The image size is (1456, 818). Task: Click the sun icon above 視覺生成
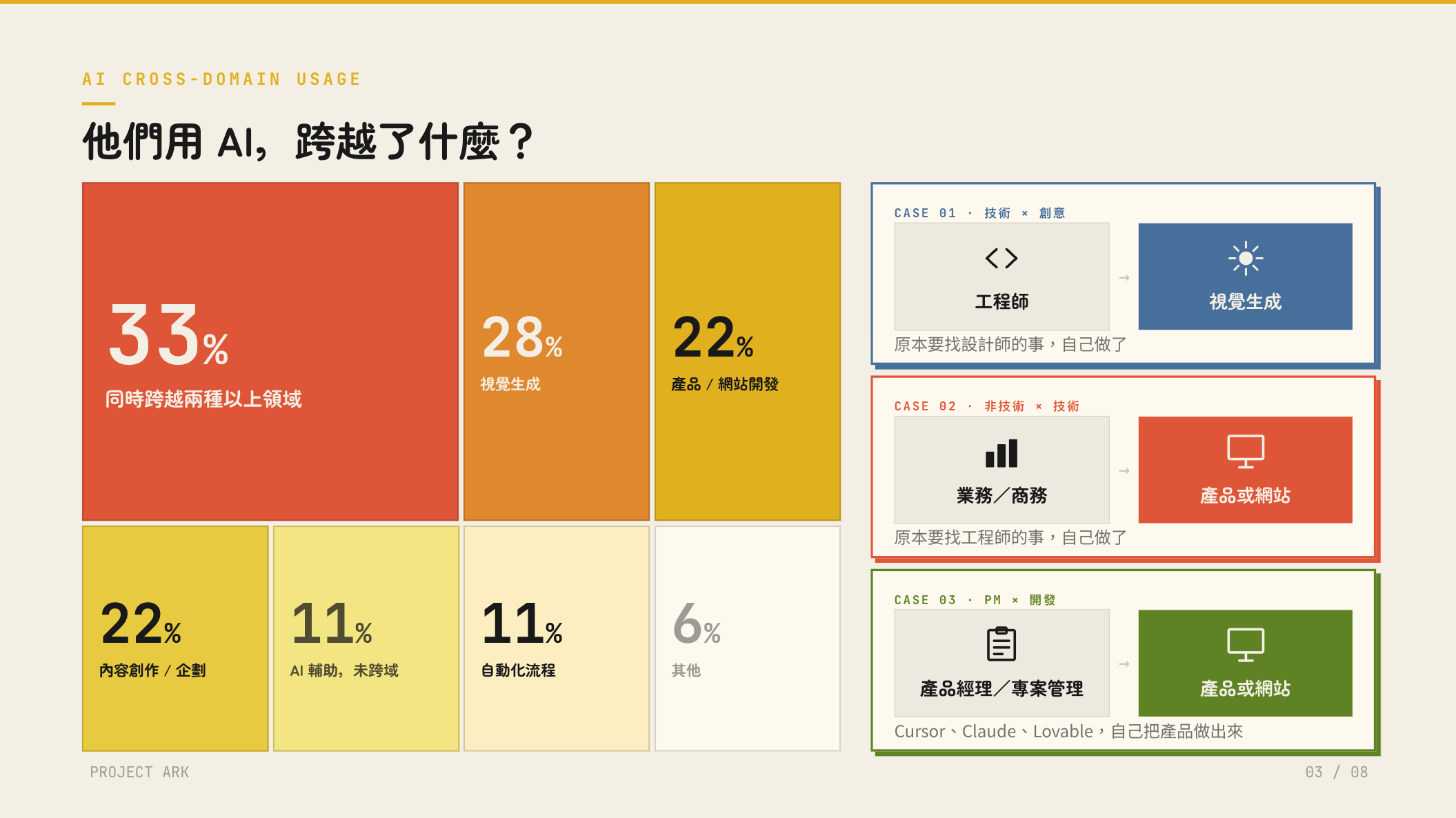tap(1245, 259)
